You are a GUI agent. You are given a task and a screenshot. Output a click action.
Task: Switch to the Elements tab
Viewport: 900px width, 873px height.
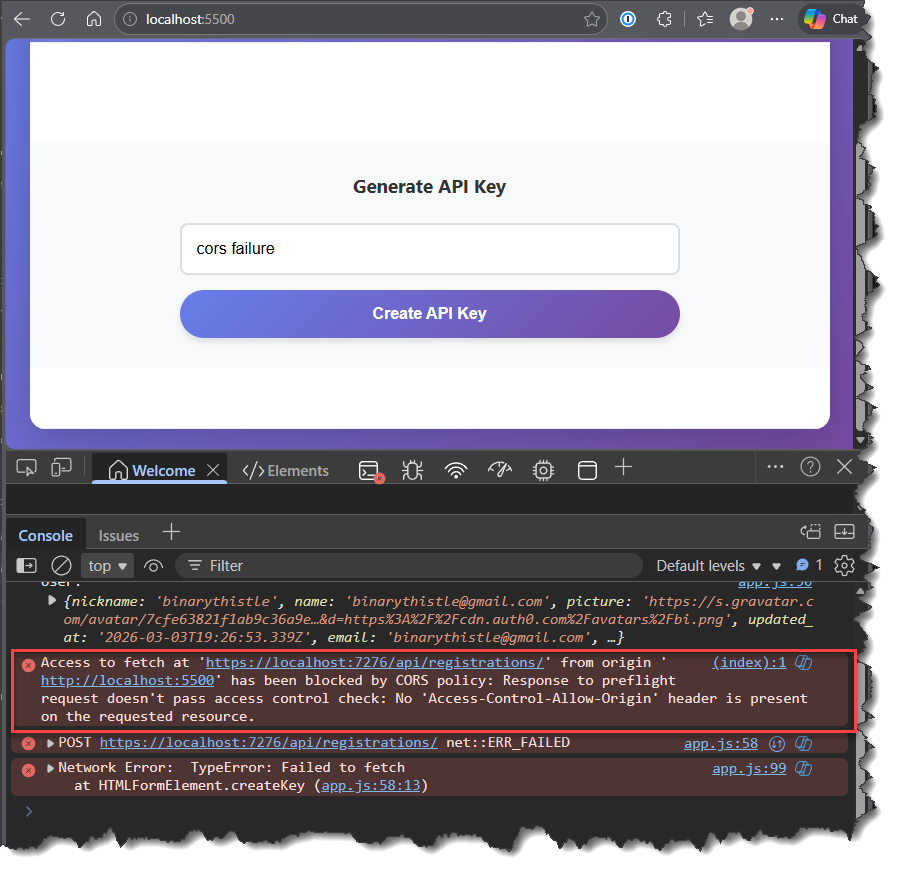click(x=286, y=470)
